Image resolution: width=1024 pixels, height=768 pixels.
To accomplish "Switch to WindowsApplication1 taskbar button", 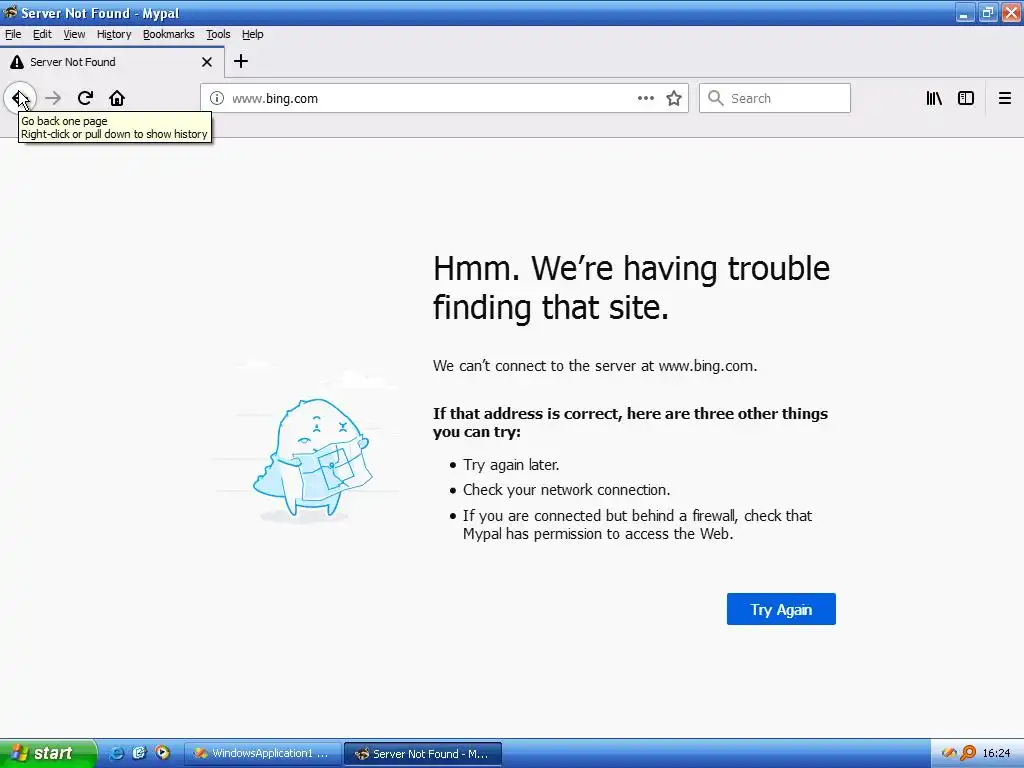I will tap(263, 753).
